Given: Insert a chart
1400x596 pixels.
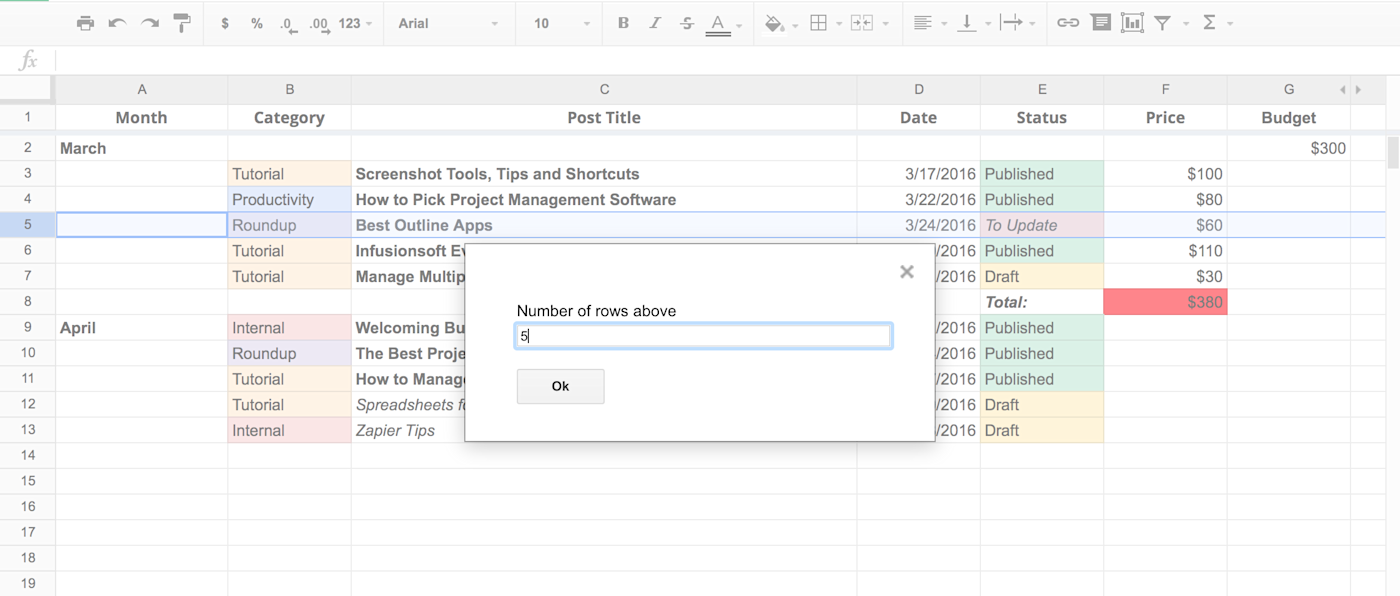Looking at the screenshot, I should click(x=1131, y=22).
